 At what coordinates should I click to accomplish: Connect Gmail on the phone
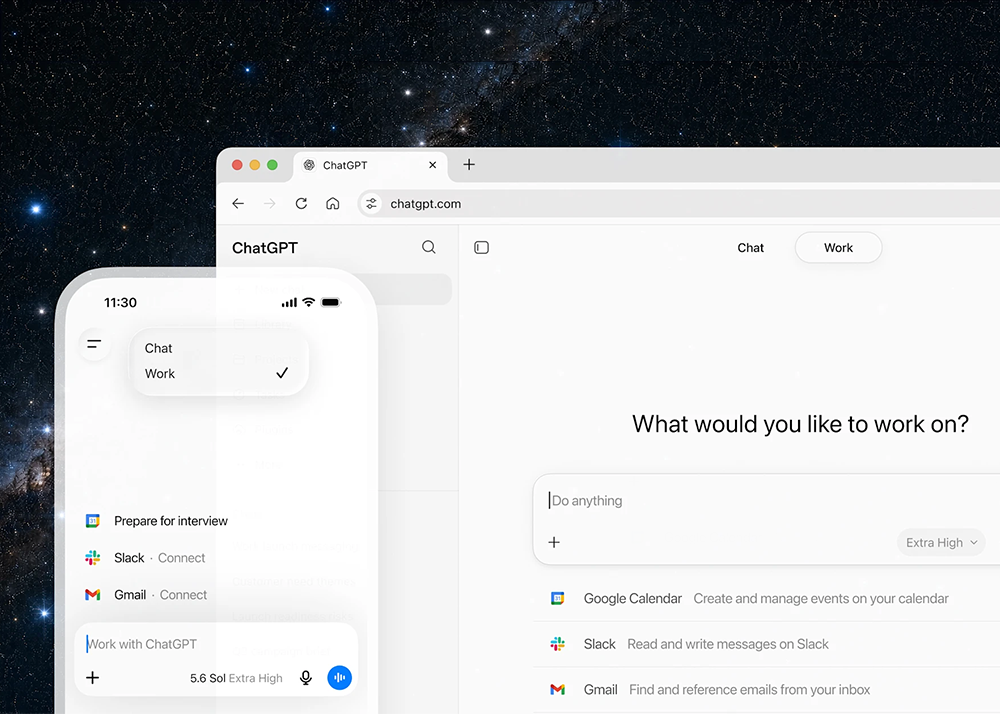(x=183, y=595)
